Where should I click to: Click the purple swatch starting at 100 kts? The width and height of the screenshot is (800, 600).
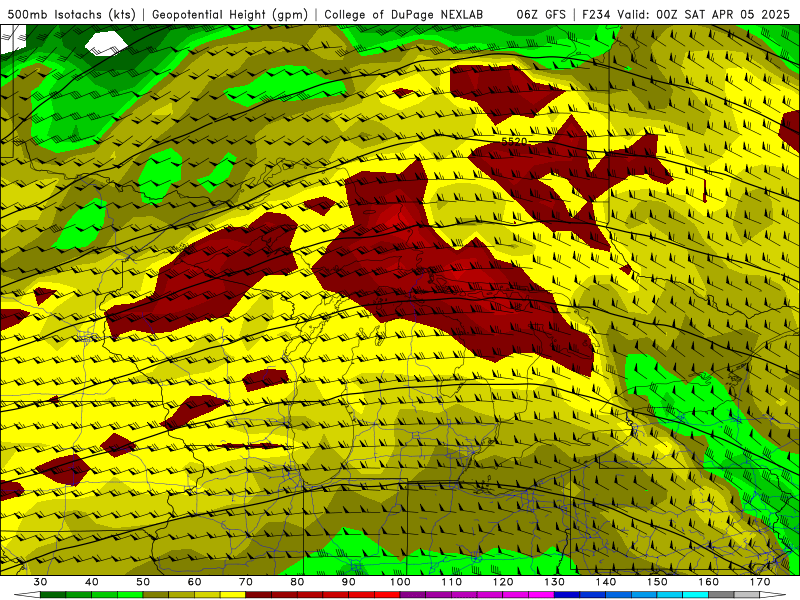pyautogui.click(x=413, y=595)
